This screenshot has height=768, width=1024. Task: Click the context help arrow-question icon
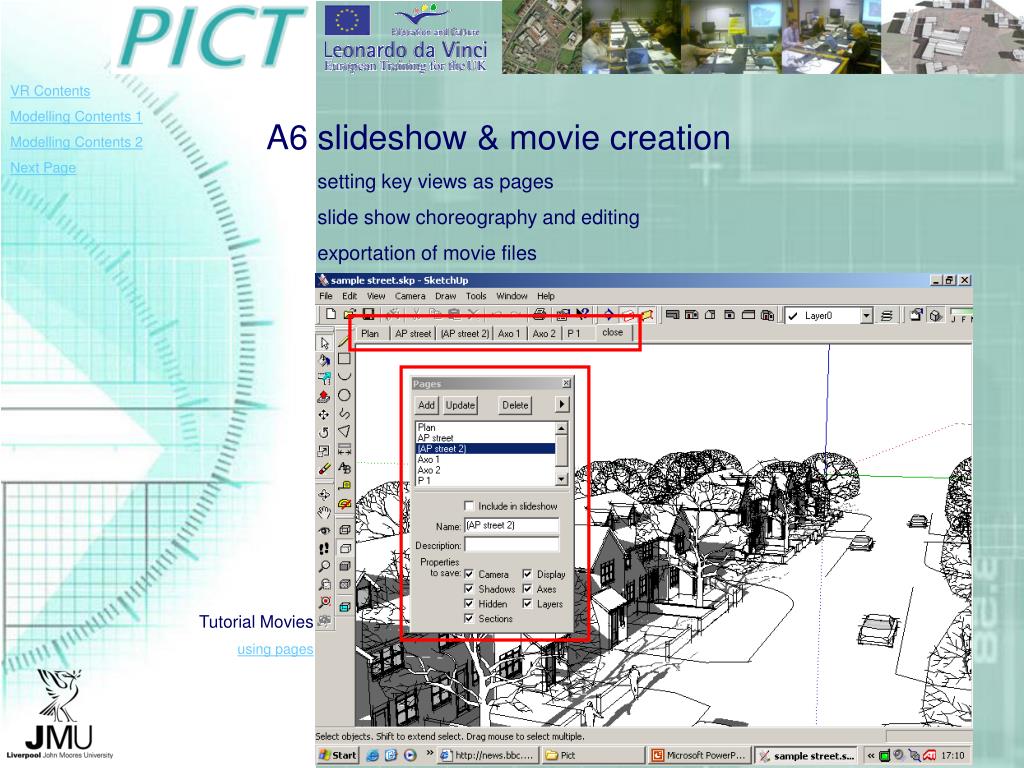tap(583, 315)
